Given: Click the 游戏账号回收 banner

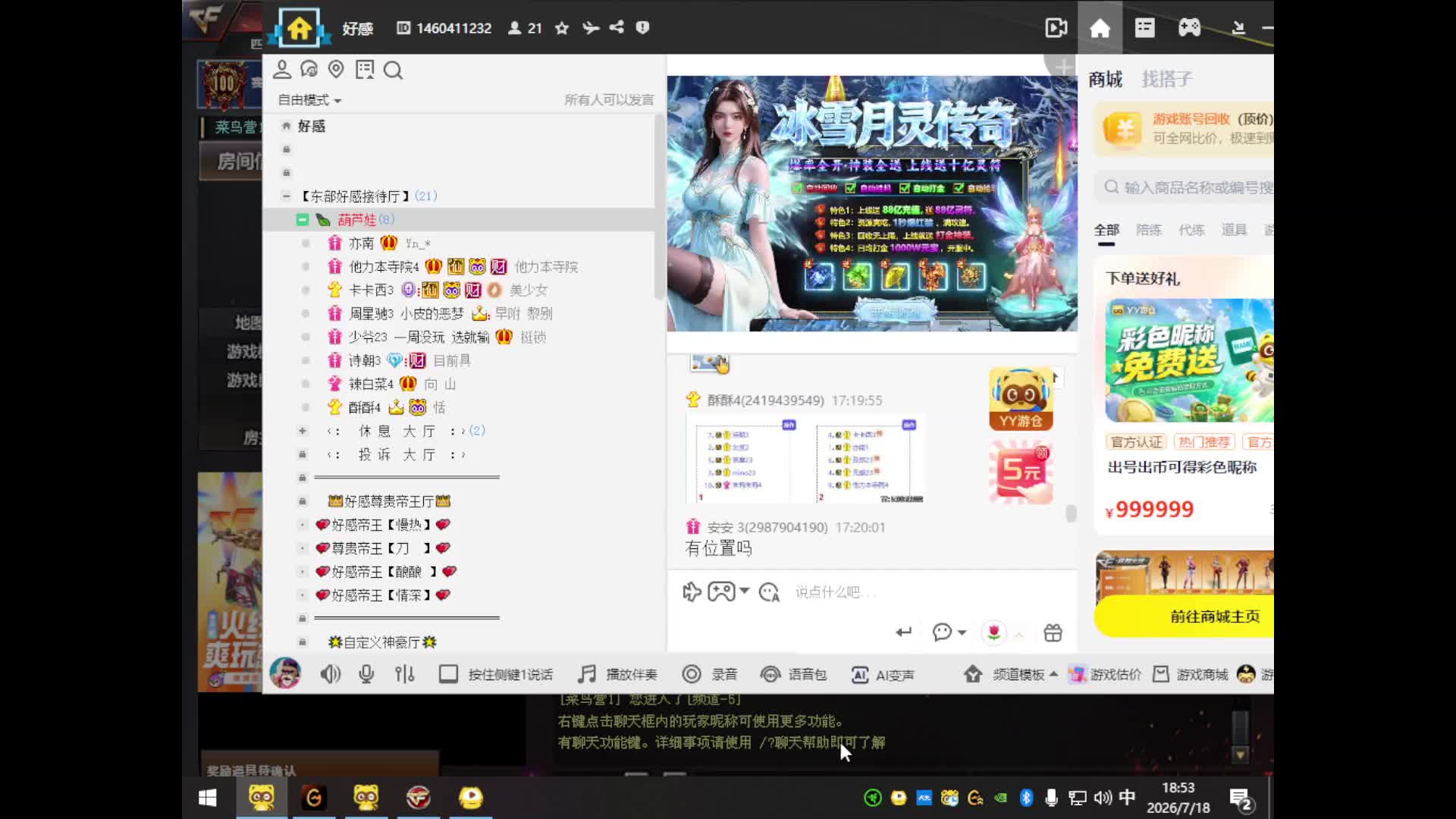Looking at the screenshot, I should pyautogui.click(x=1185, y=129).
